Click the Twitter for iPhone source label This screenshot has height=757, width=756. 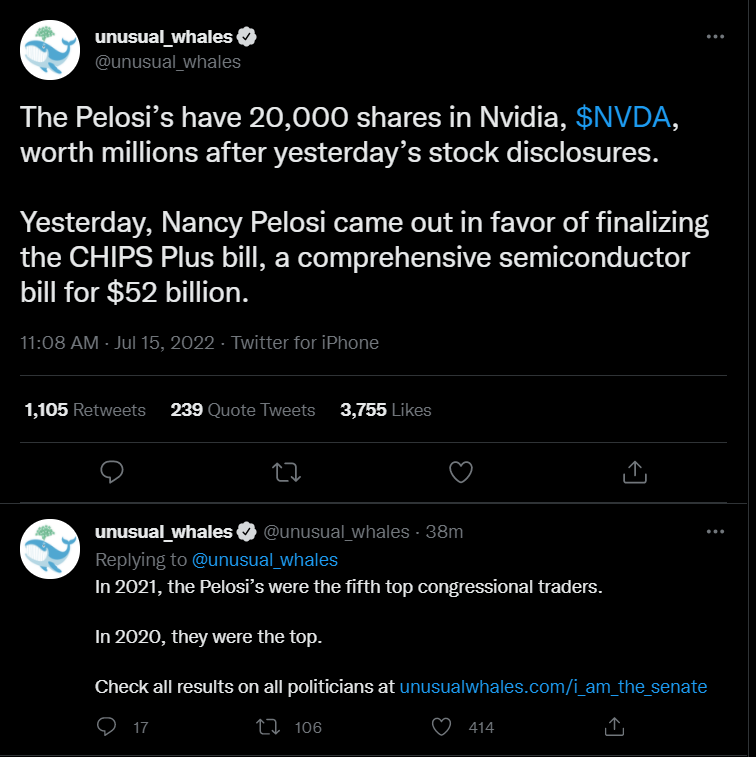pyautogui.click(x=305, y=343)
